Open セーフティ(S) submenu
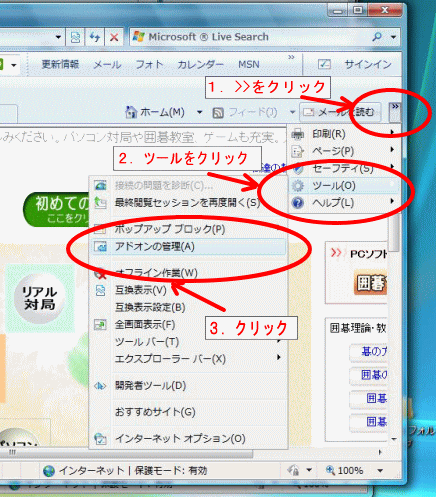Image resolution: width=436 pixels, height=497 pixels. coord(344,168)
